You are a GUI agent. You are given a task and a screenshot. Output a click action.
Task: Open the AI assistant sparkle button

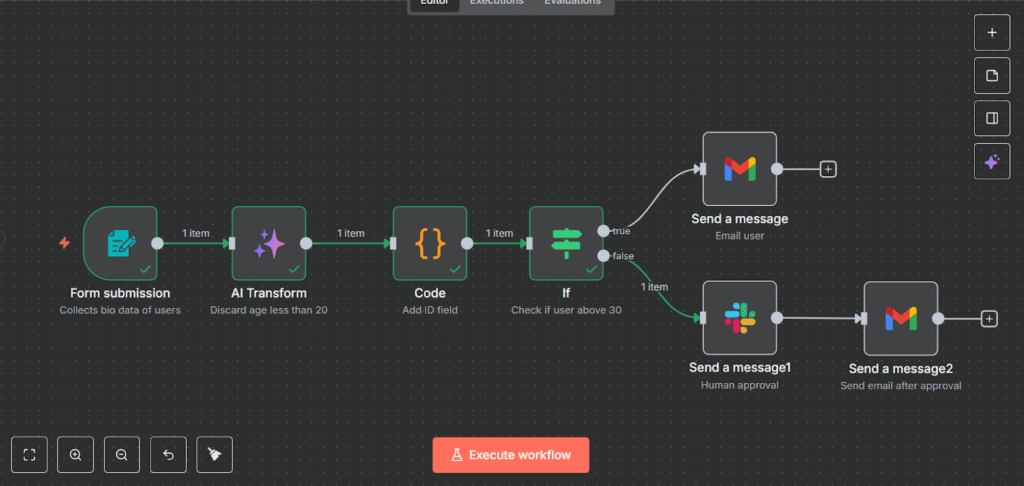pyautogui.click(x=992, y=161)
